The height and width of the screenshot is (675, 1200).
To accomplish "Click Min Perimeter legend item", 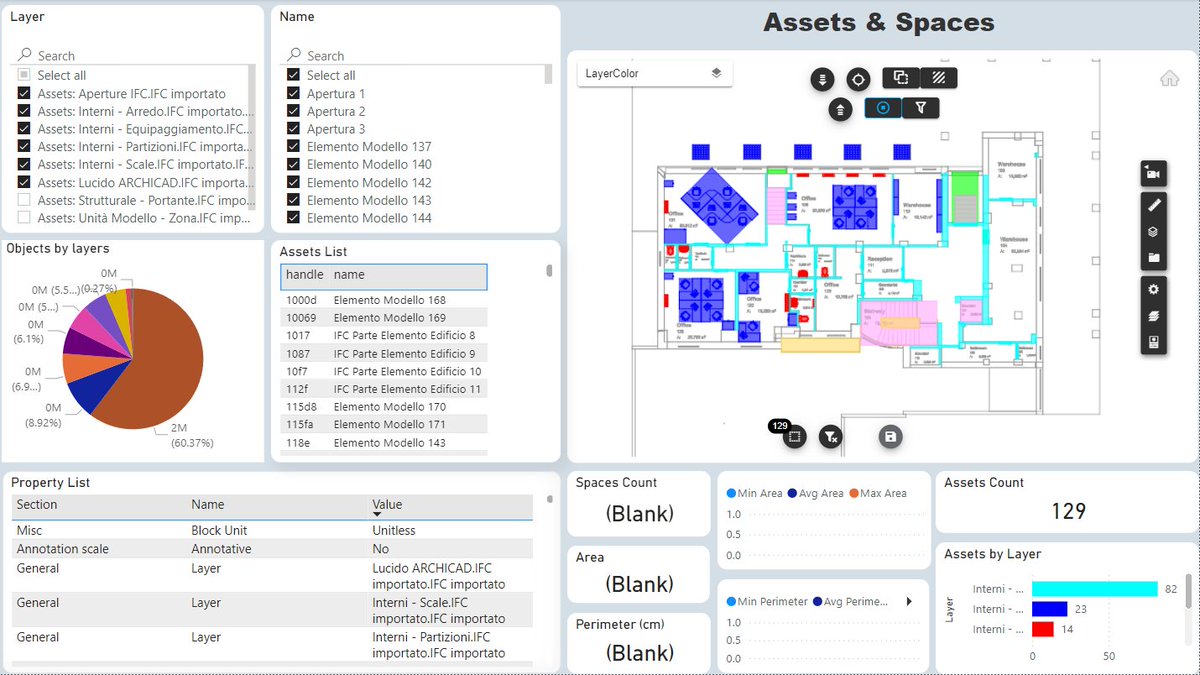I will (x=768, y=602).
